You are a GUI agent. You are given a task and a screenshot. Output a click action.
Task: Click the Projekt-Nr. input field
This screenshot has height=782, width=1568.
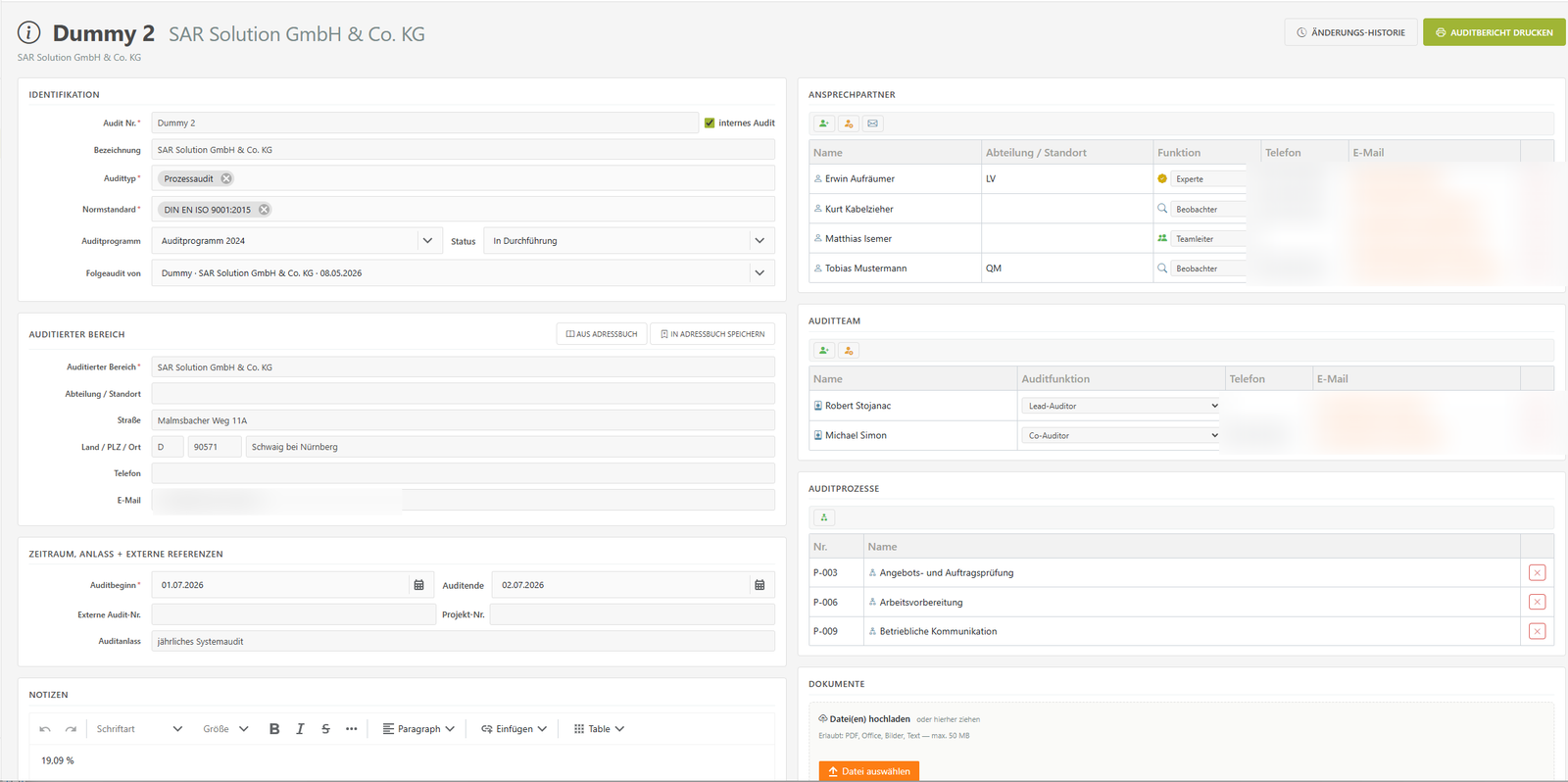pyautogui.click(x=632, y=614)
